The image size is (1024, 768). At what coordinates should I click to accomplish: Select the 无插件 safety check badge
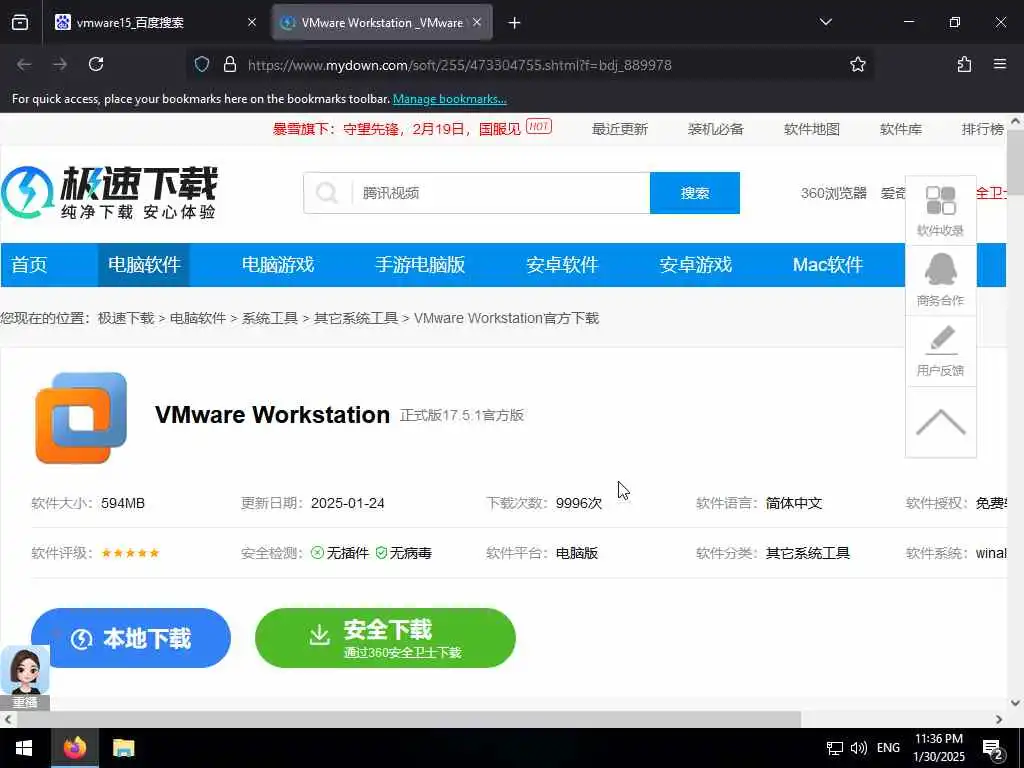click(340, 553)
